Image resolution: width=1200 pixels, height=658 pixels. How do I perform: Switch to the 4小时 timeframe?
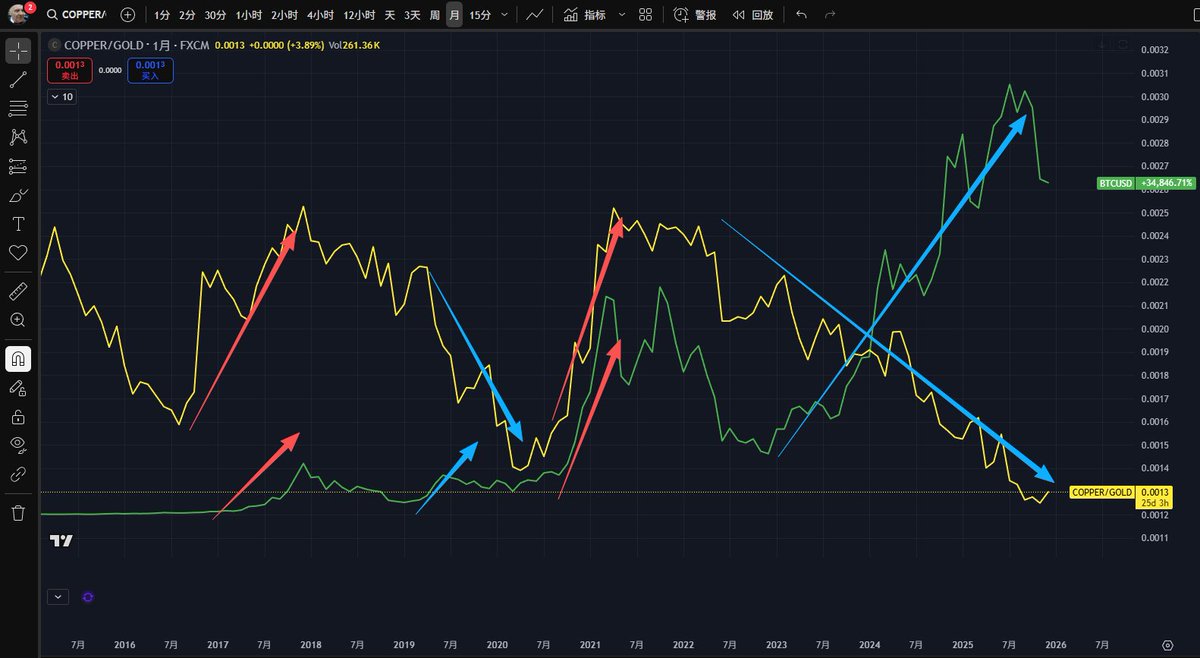[x=321, y=15]
